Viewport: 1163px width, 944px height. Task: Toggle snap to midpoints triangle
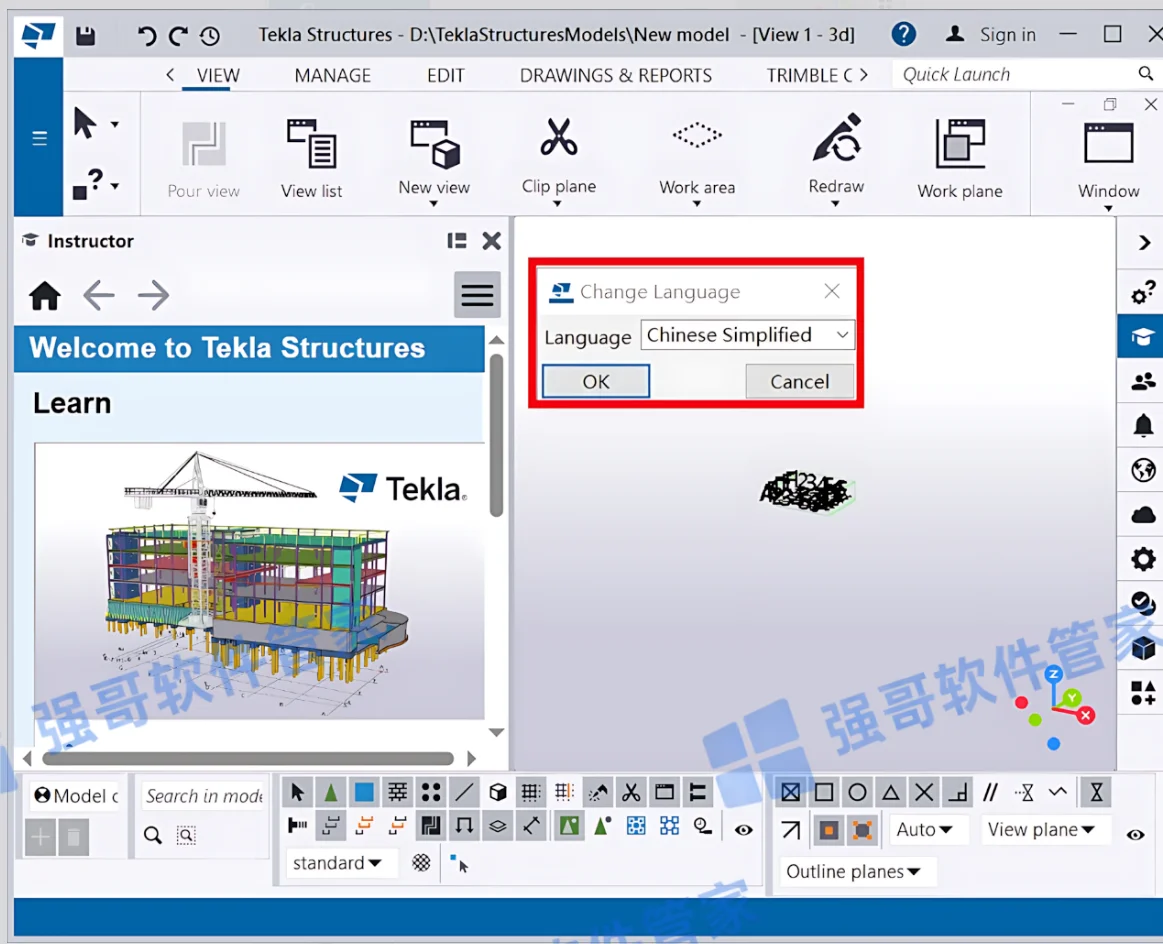click(891, 793)
